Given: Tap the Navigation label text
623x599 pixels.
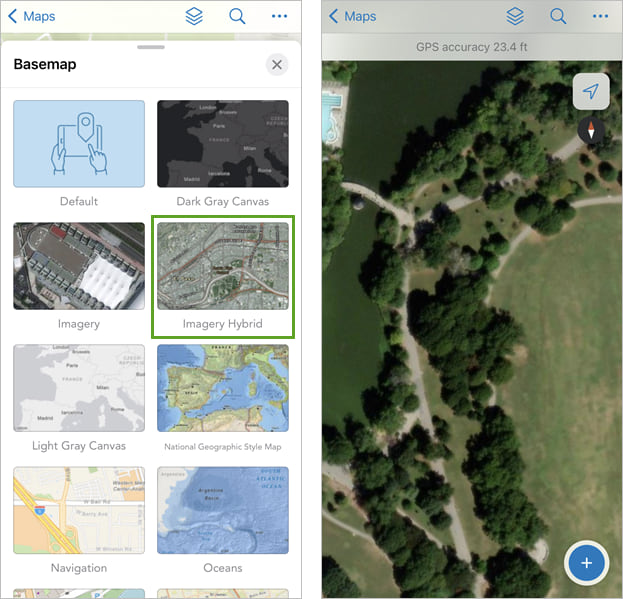Looking at the screenshot, I should tap(79, 568).
